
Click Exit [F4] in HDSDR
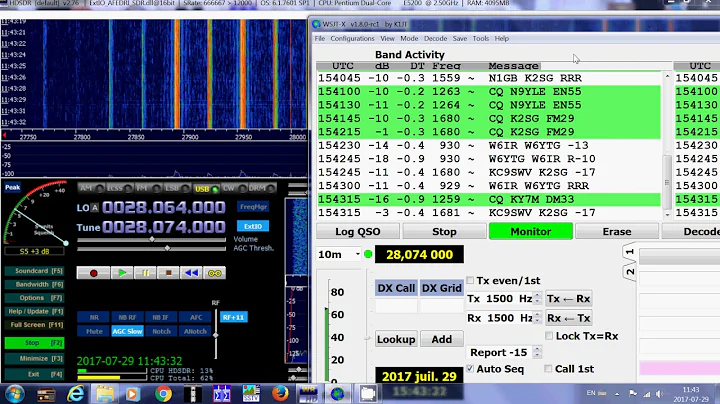point(34,374)
